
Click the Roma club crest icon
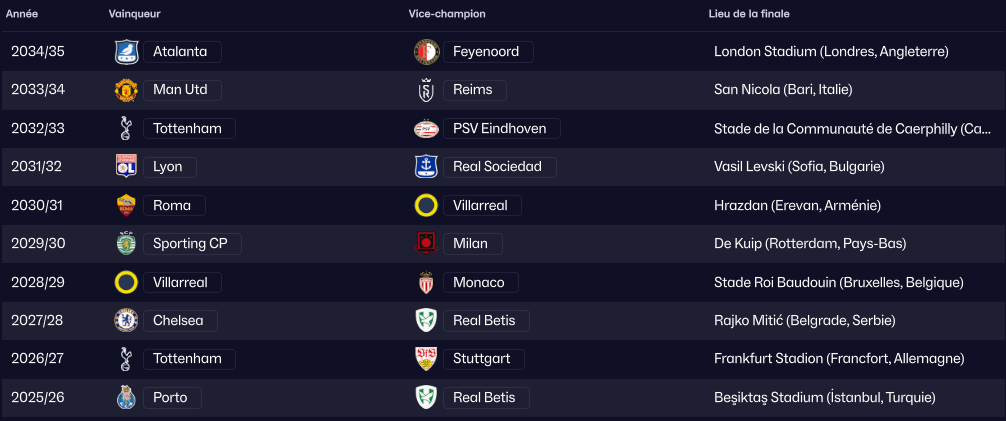(x=126, y=206)
